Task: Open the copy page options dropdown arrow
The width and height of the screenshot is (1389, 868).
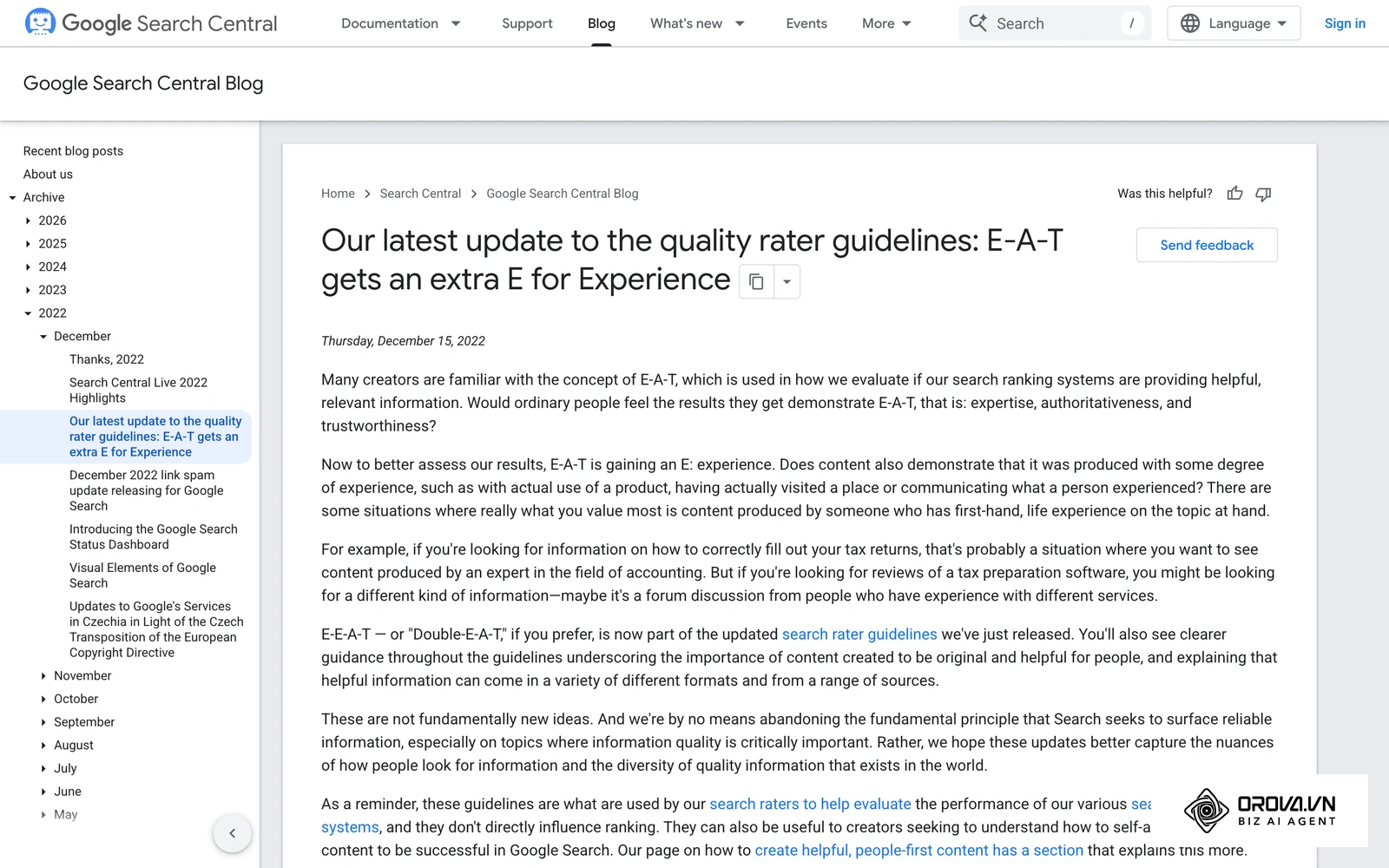Action: [x=787, y=282]
